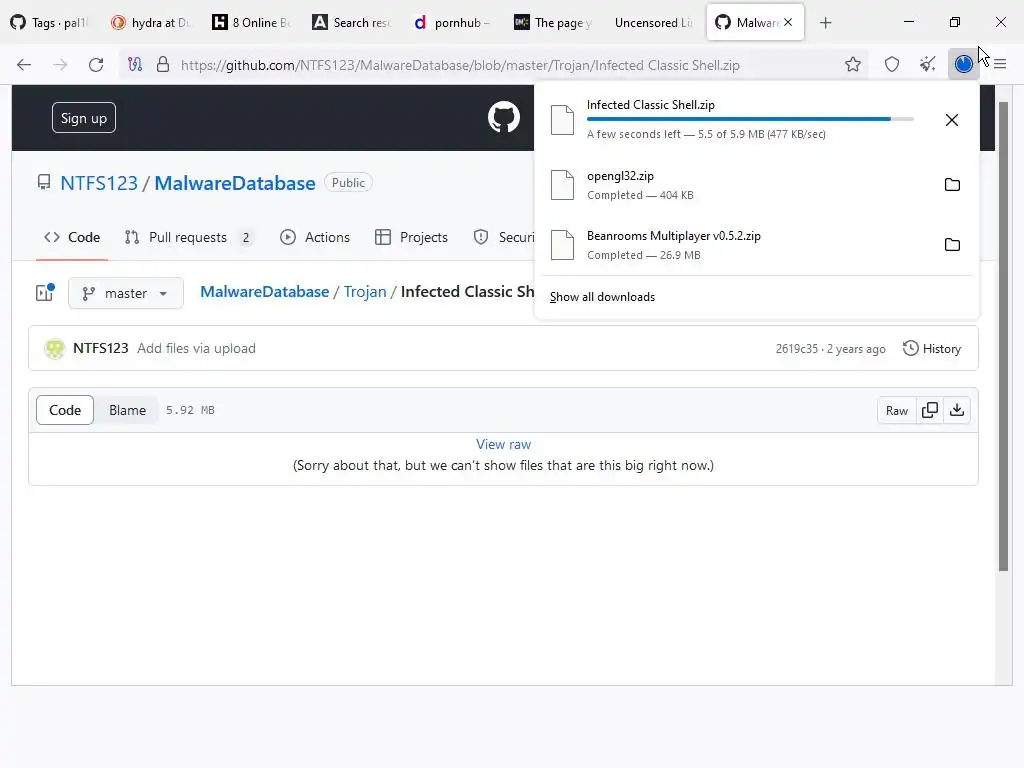Copy raw file contents icon
The image size is (1024, 768).
[929, 410]
